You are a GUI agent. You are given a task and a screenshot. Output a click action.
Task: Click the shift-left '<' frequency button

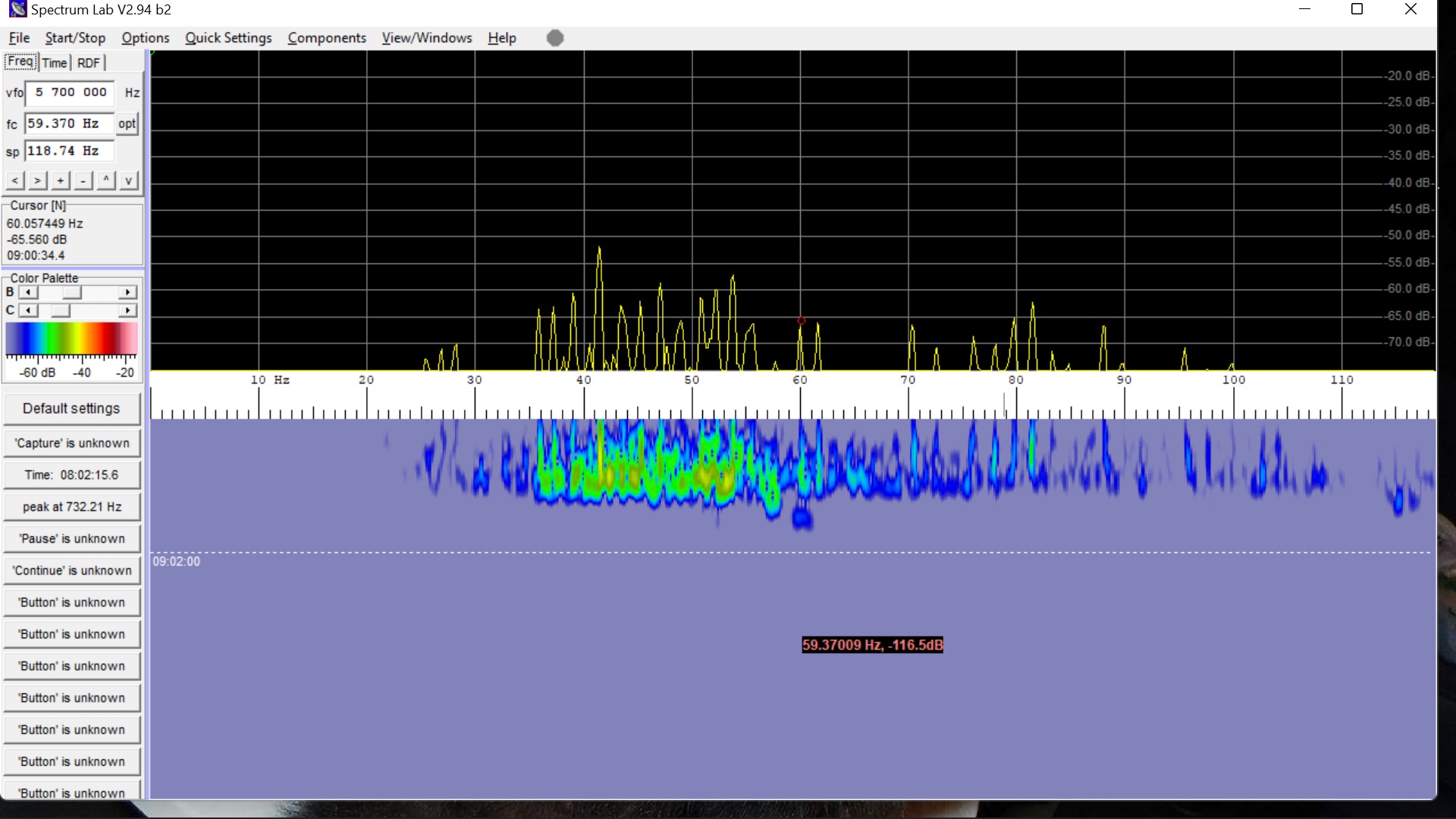click(14, 180)
